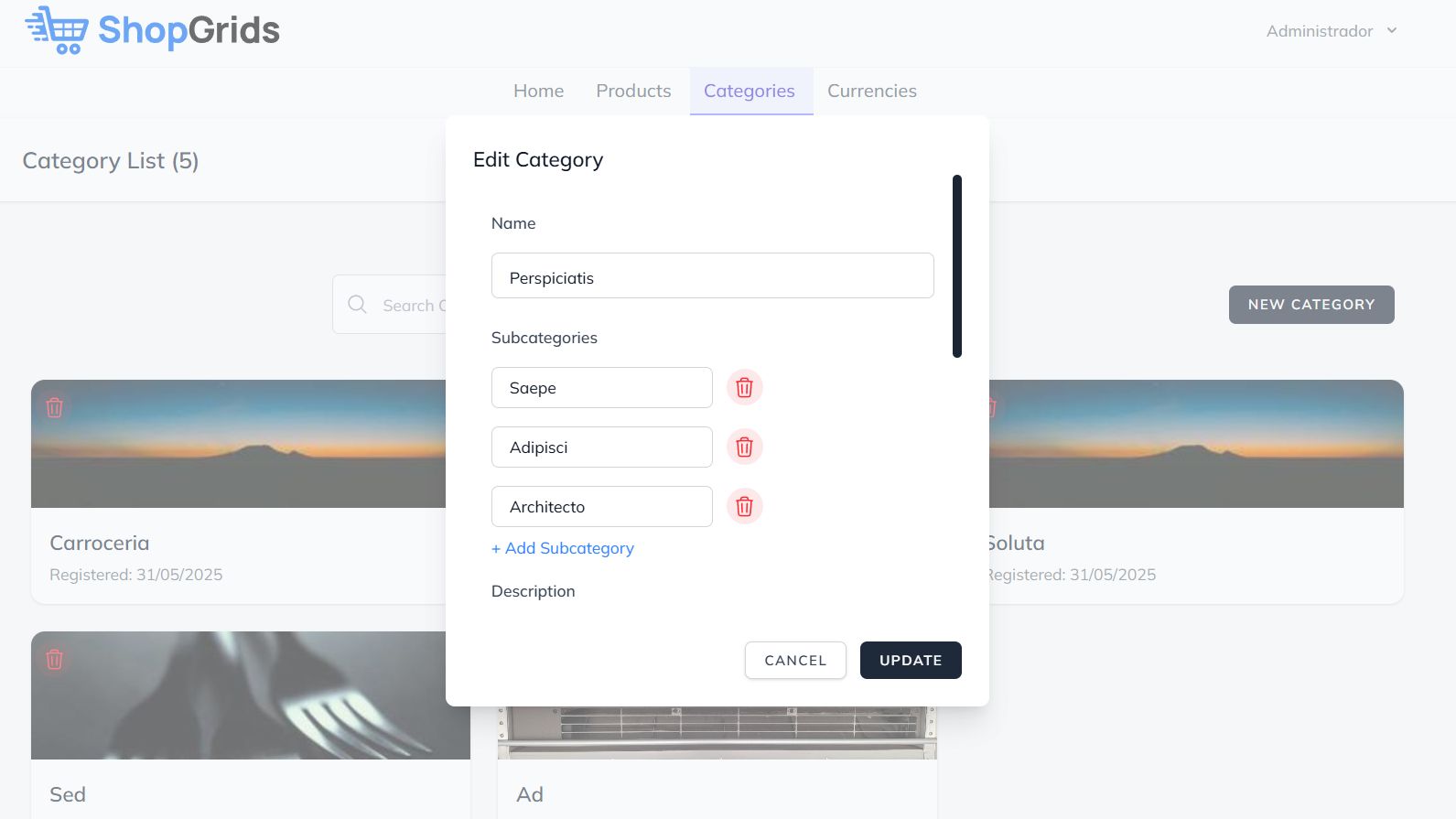Image resolution: width=1456 pixels, height=819 pixels.
Task: Remove the Architecto subcategory
Action: (x=744, y=506)
